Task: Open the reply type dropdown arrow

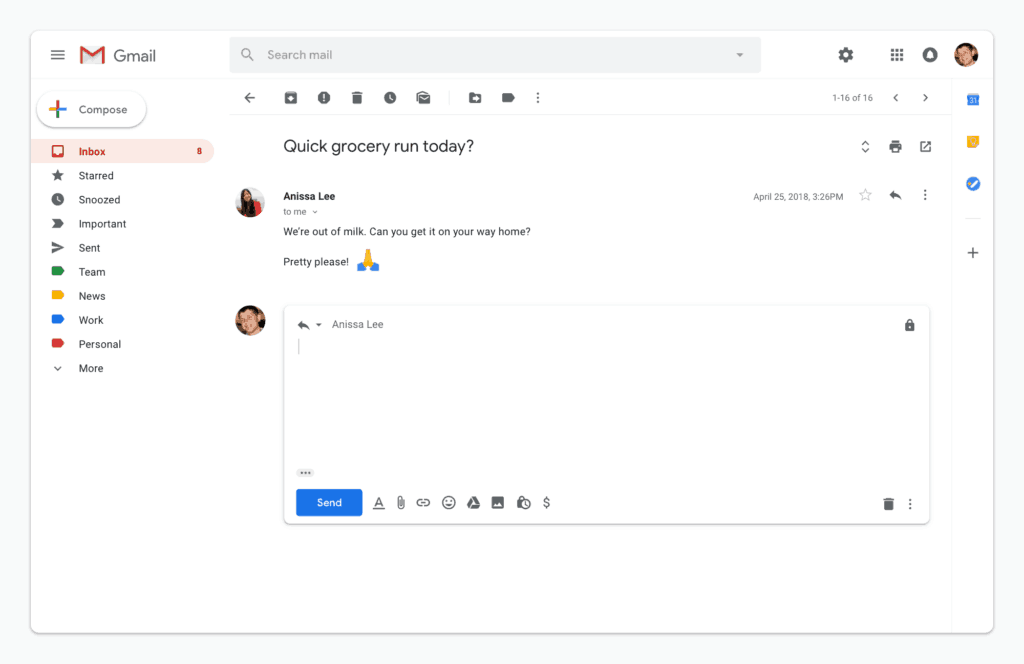Action: point(319,325)
